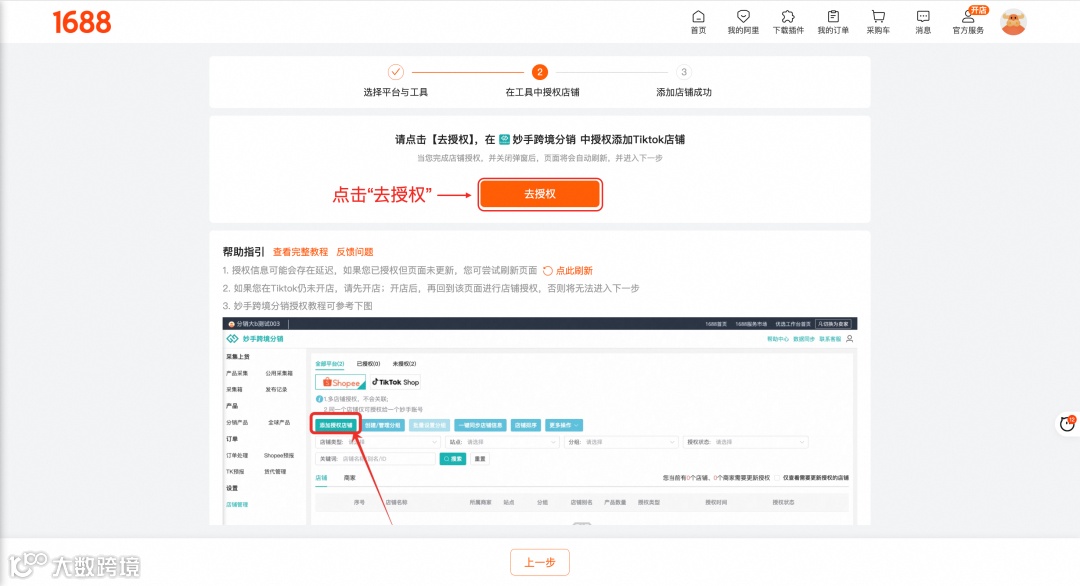Click the 帮助指引 heading text

click(243, 252)
